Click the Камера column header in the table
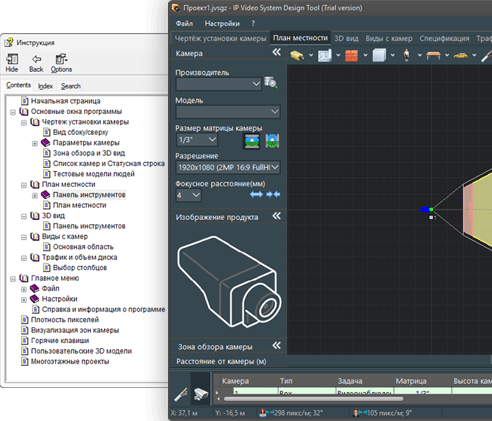The width and height of the screenshot is (492, 421). 235,381
